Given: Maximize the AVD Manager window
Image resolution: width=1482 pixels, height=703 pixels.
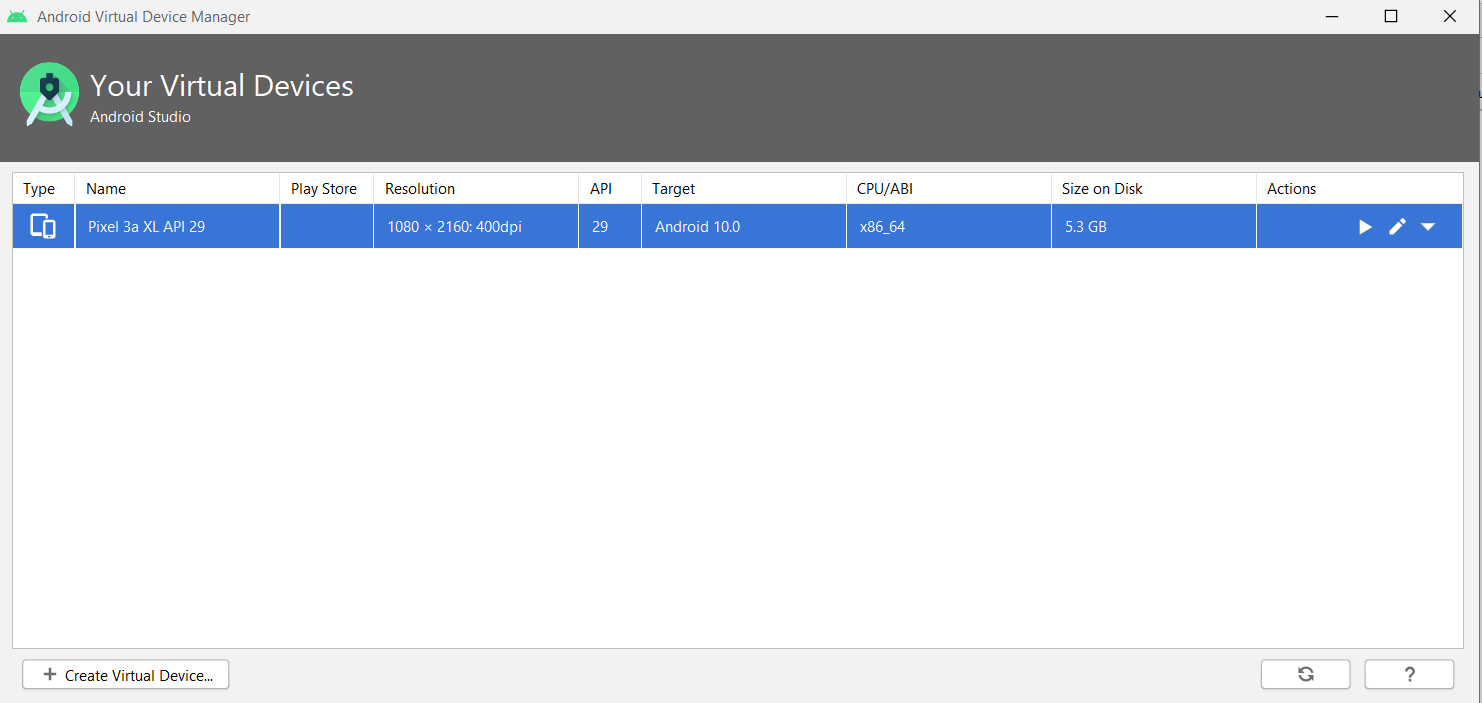Looking at the screenshot, I should tap(1390, 17).
